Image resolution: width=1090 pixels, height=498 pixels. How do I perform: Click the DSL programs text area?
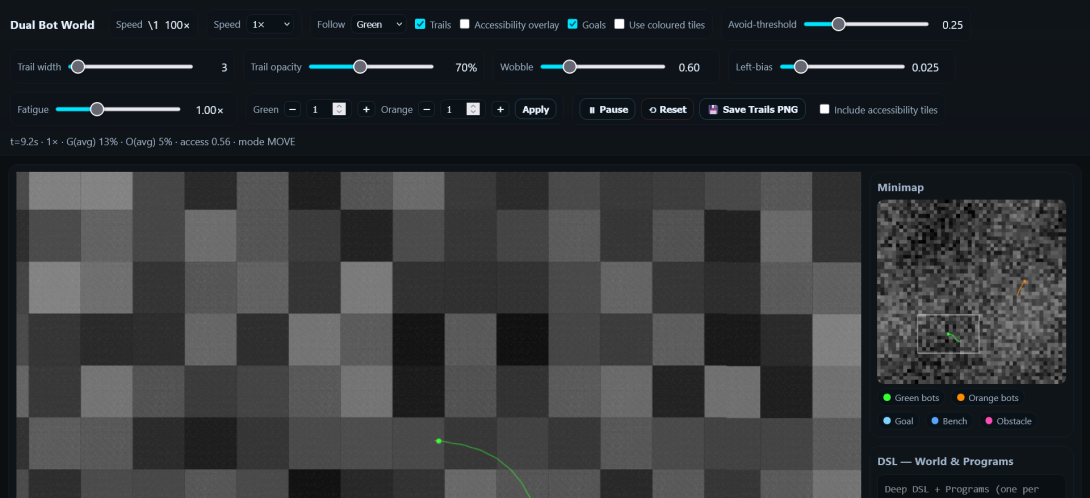tap(971, 487)
